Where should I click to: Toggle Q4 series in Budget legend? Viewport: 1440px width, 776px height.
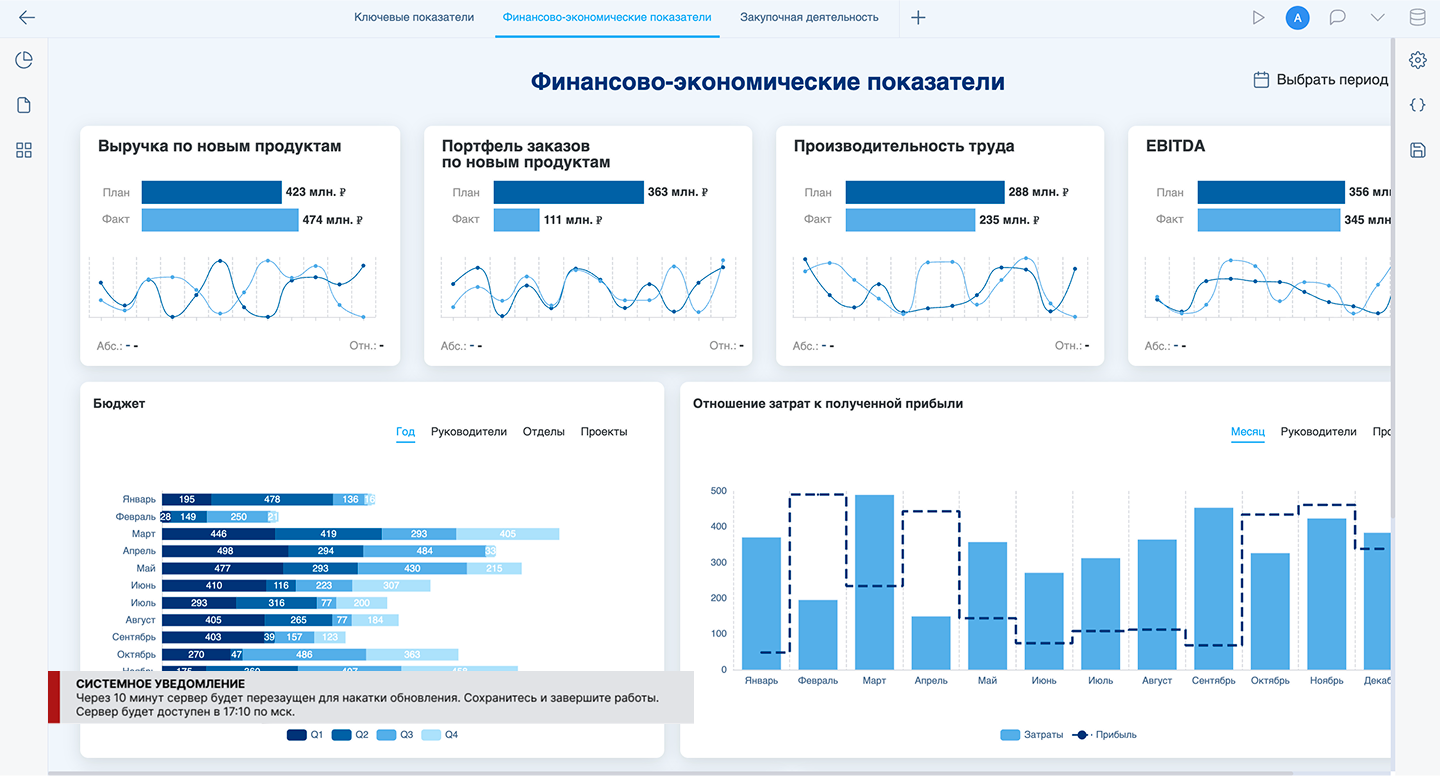[x=440, y=735]
